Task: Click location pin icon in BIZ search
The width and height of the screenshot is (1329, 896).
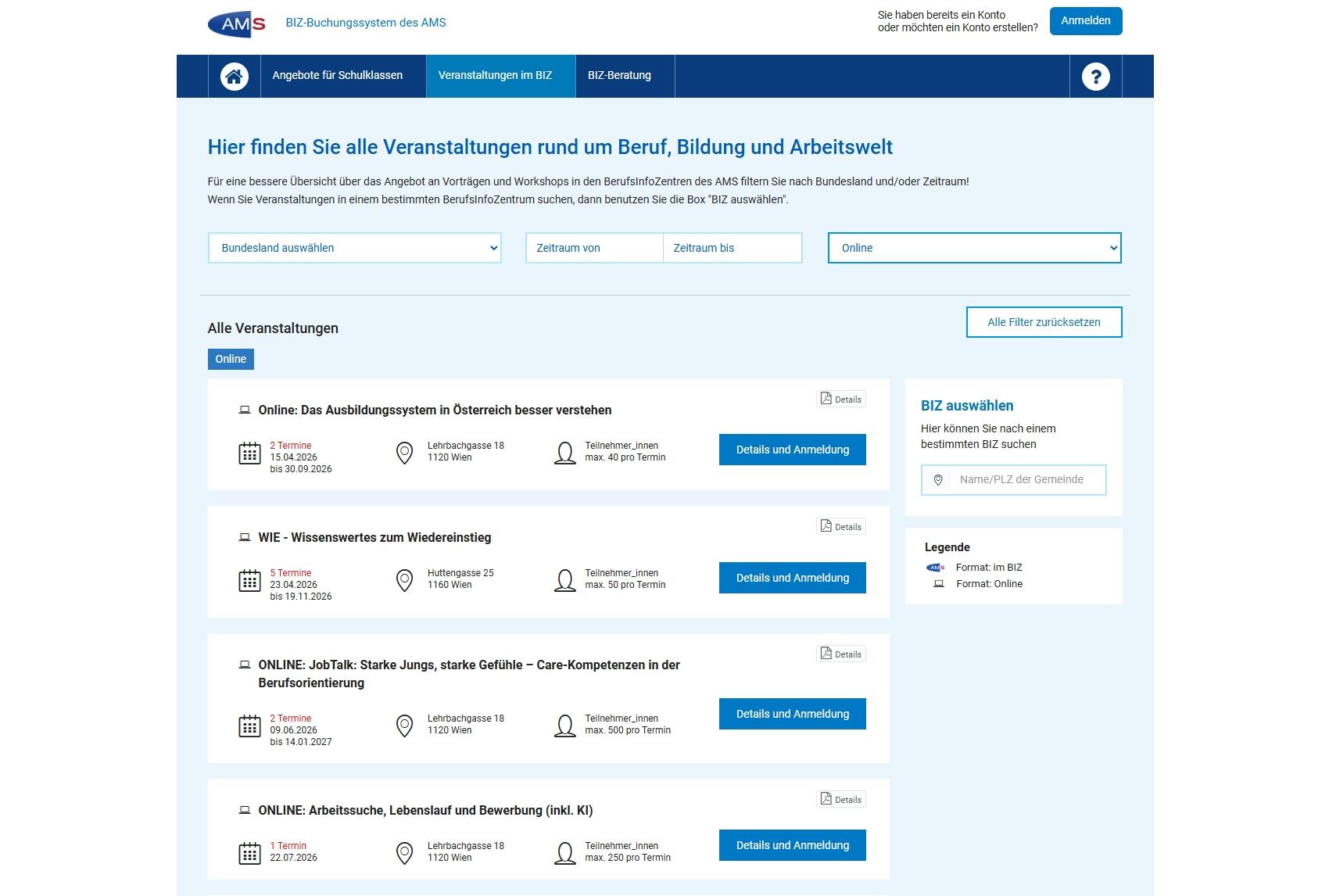Action: coord(938,480)
